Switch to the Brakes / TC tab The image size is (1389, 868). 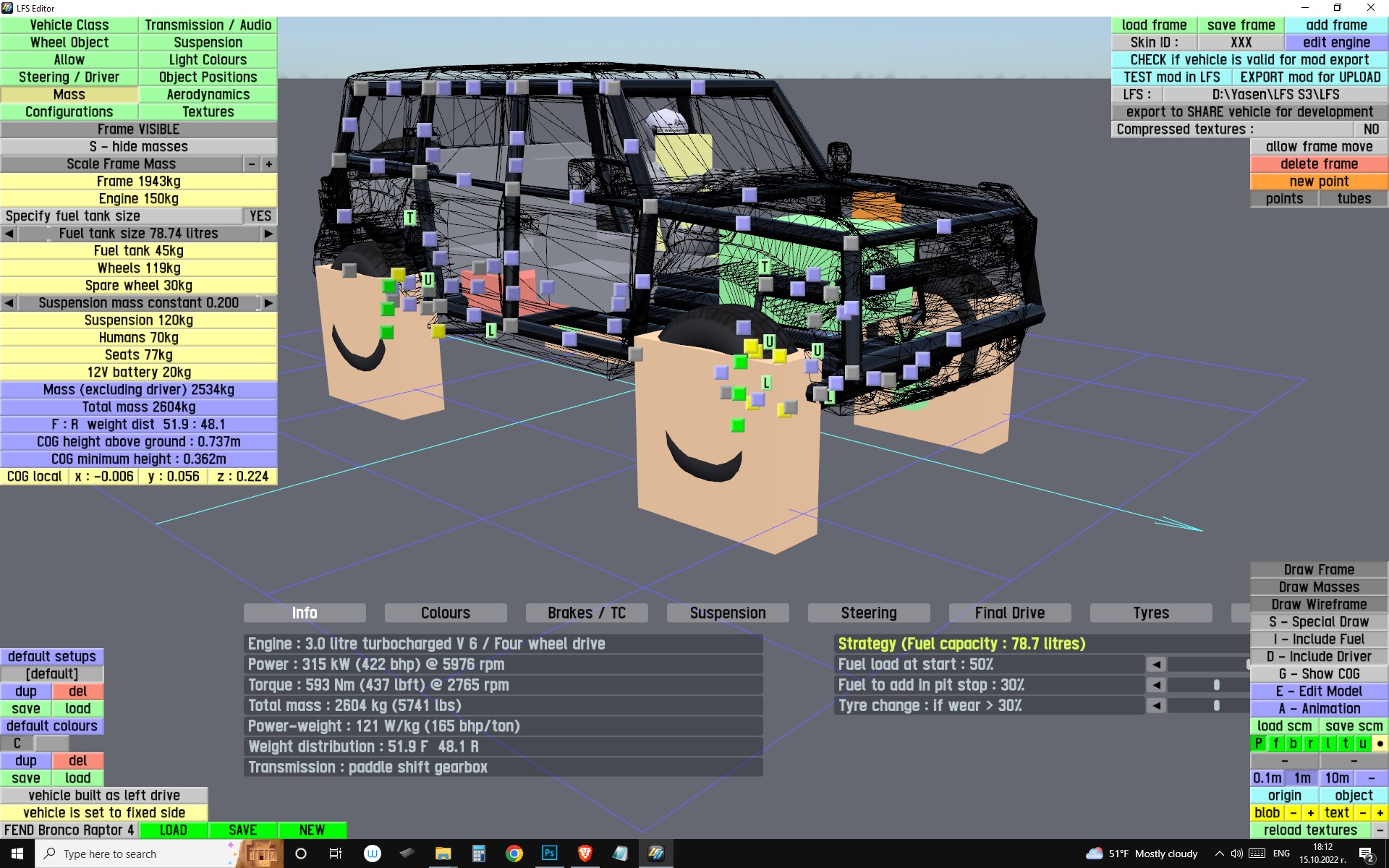tap(586, 613)
